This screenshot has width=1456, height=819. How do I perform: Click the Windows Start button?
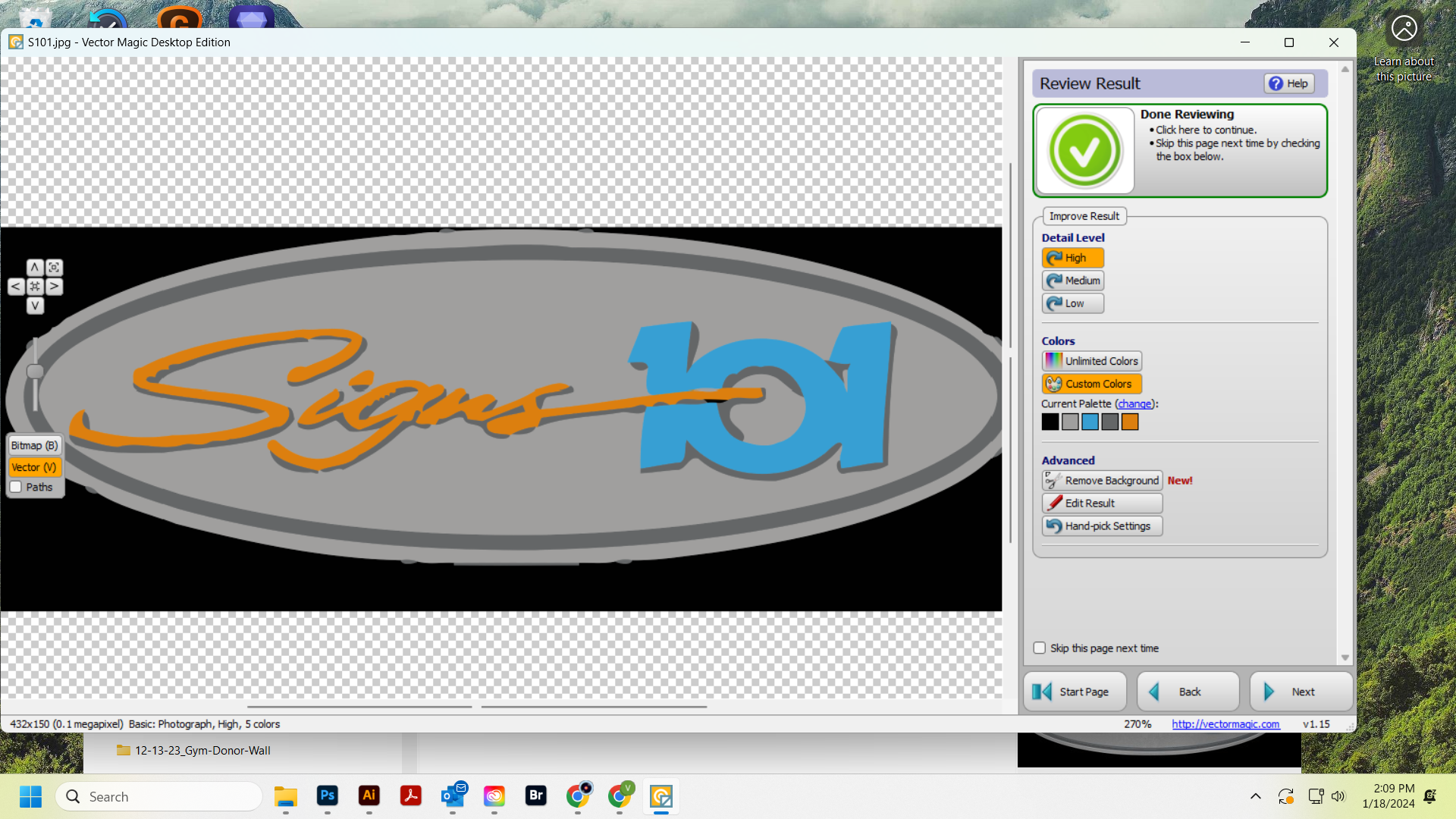[x=30, y=797]
